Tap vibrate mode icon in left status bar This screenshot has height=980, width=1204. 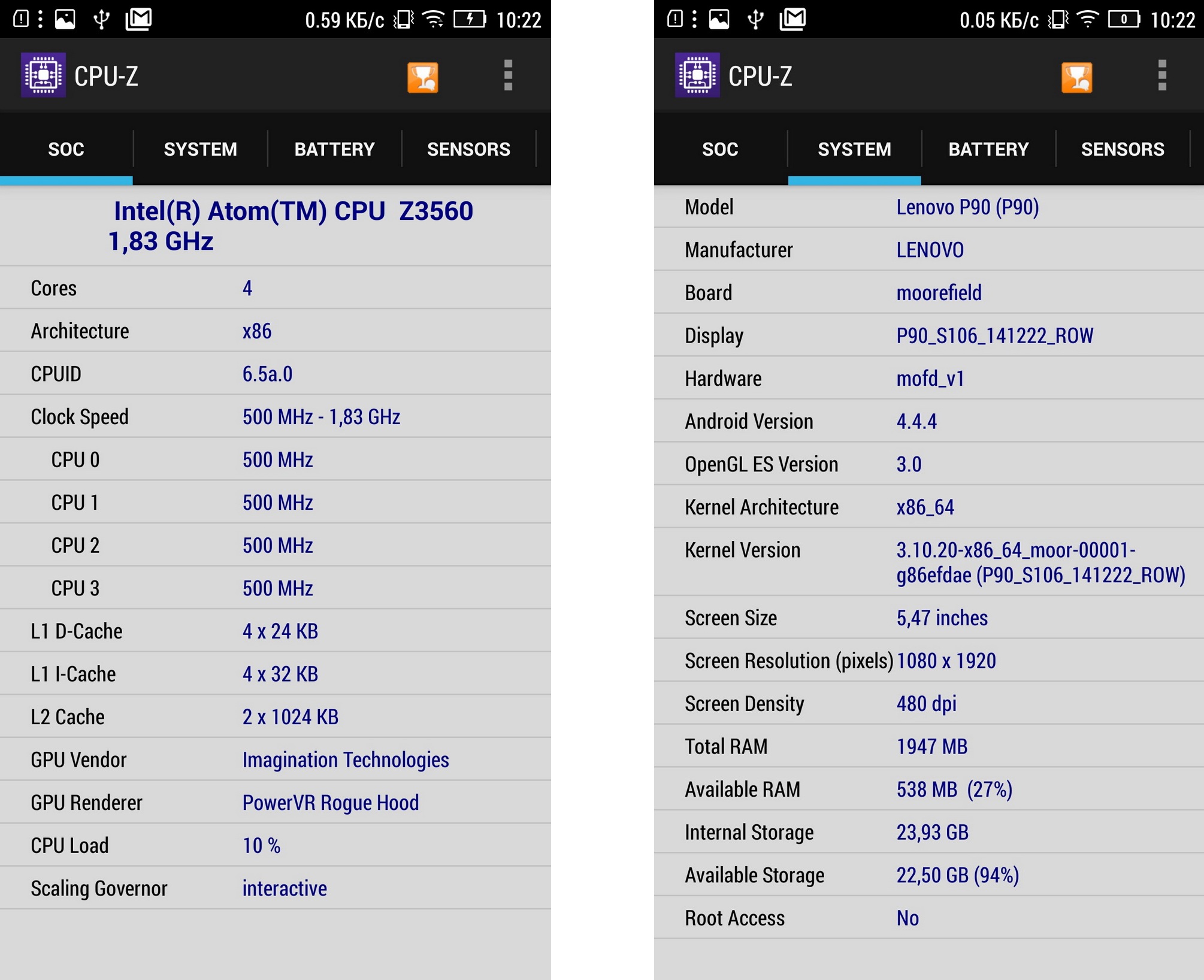point(404,20)
